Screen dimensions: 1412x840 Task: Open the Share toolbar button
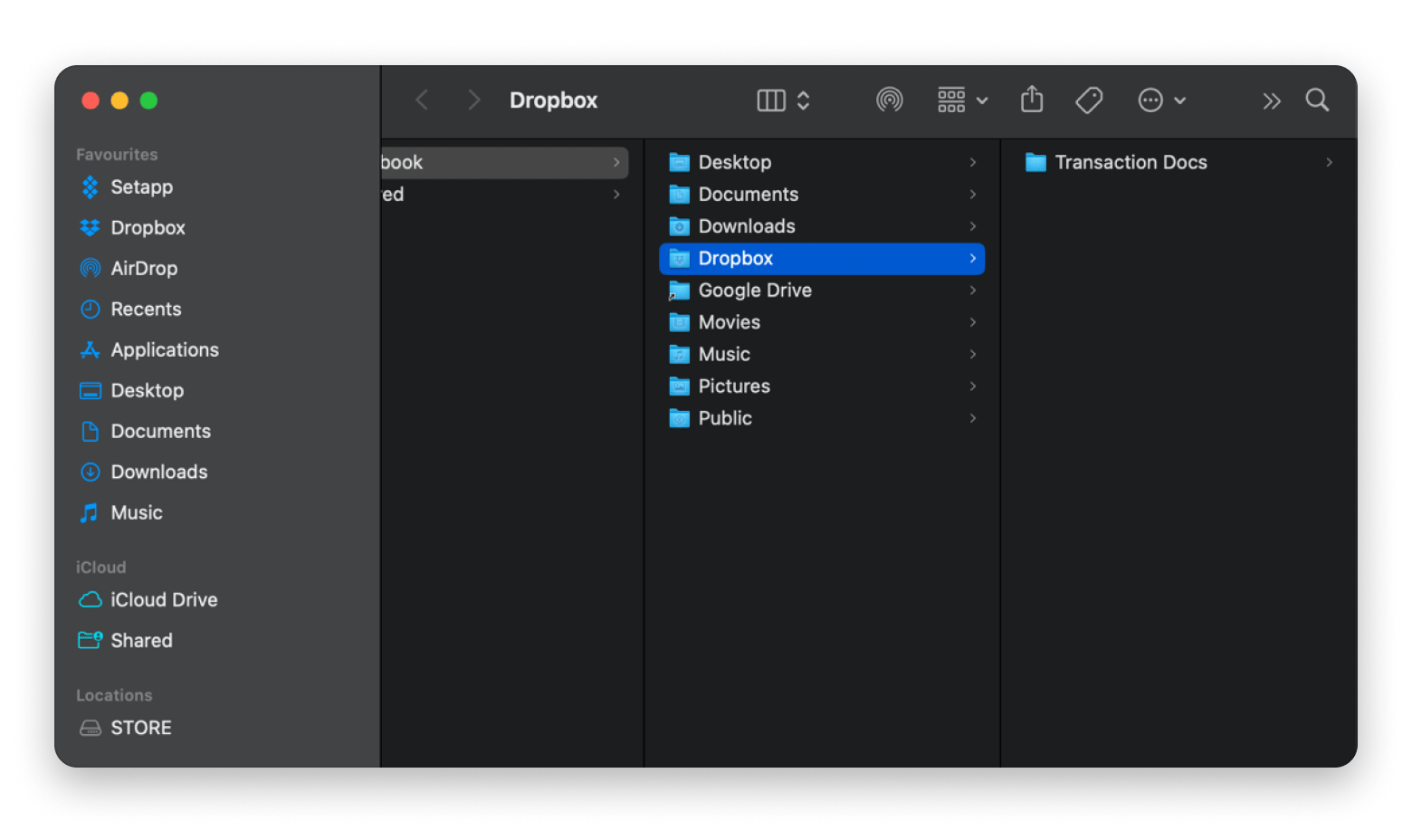(x=1031, y=100)
